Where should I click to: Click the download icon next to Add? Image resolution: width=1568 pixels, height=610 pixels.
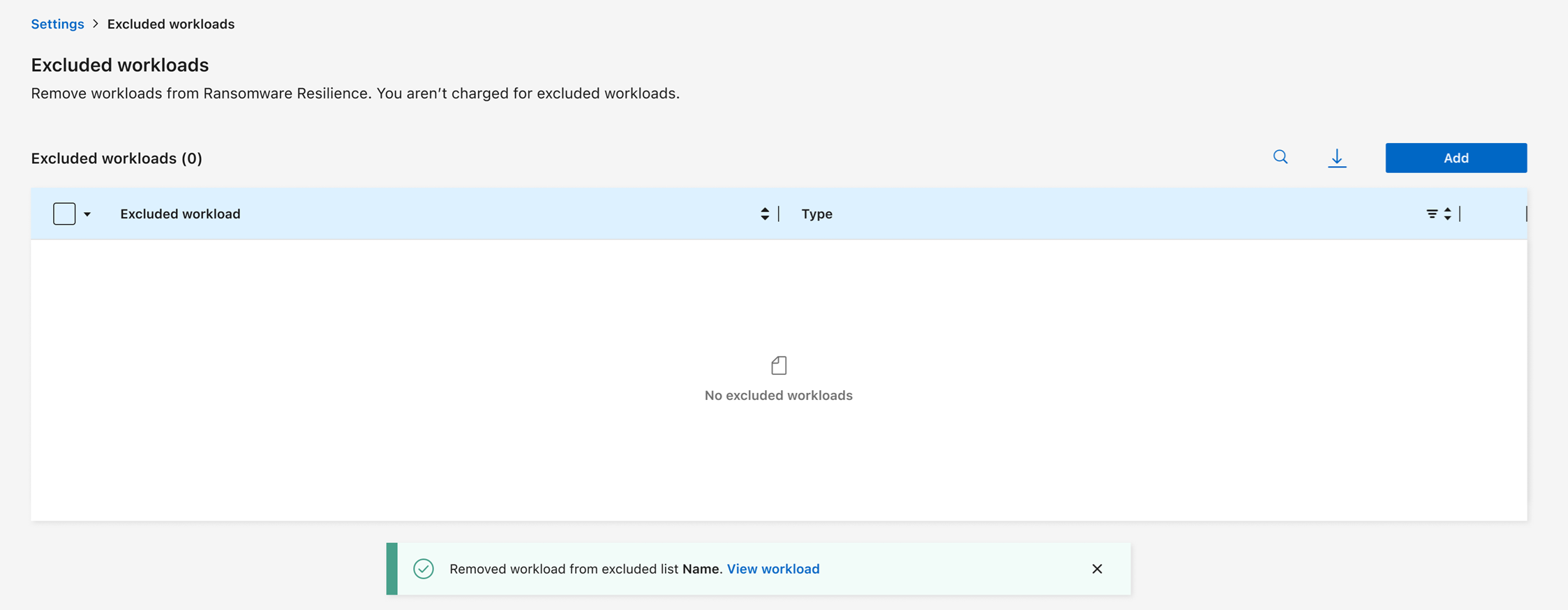(x=1336, y=158)
